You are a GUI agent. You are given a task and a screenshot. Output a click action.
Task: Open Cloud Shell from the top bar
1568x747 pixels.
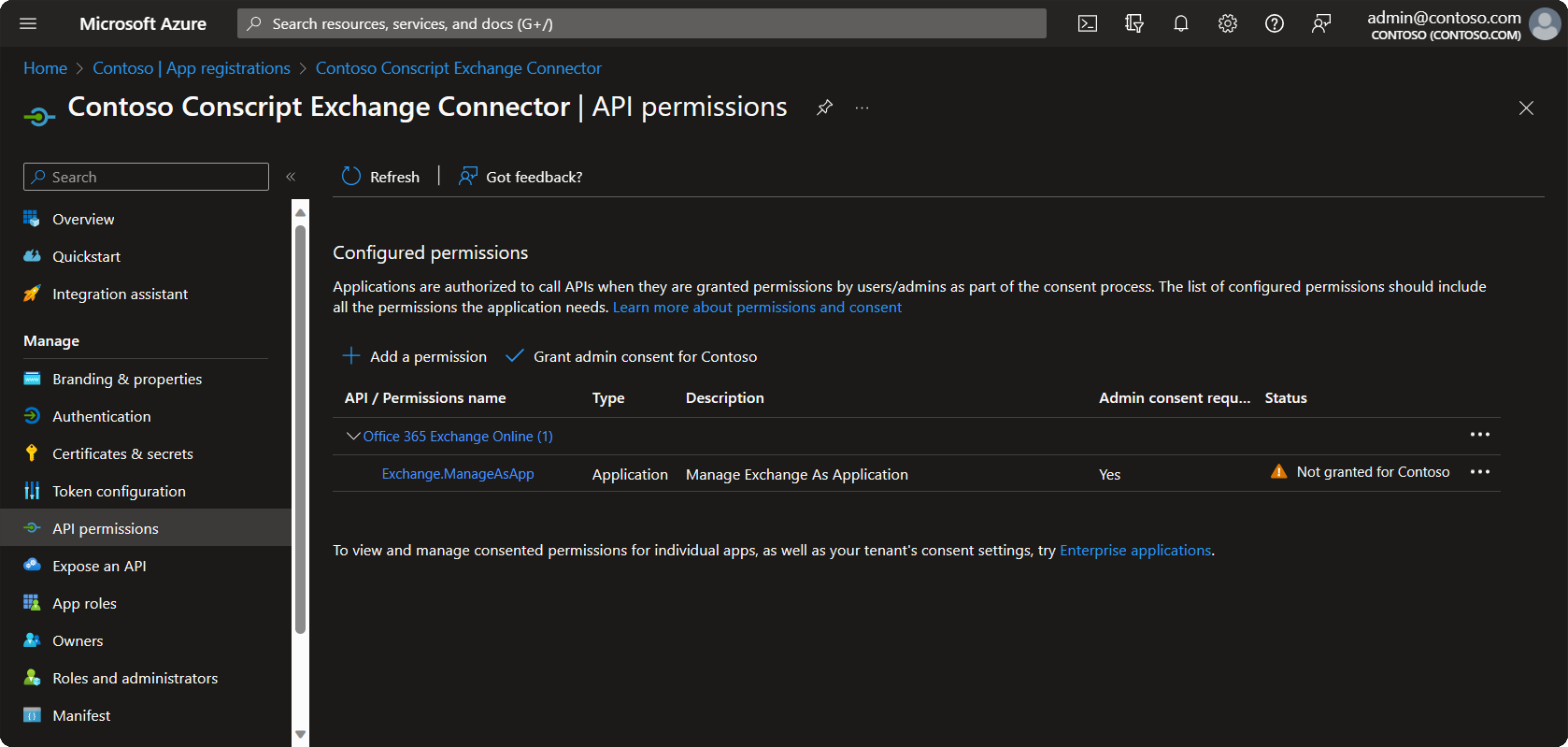[1088, 23]
